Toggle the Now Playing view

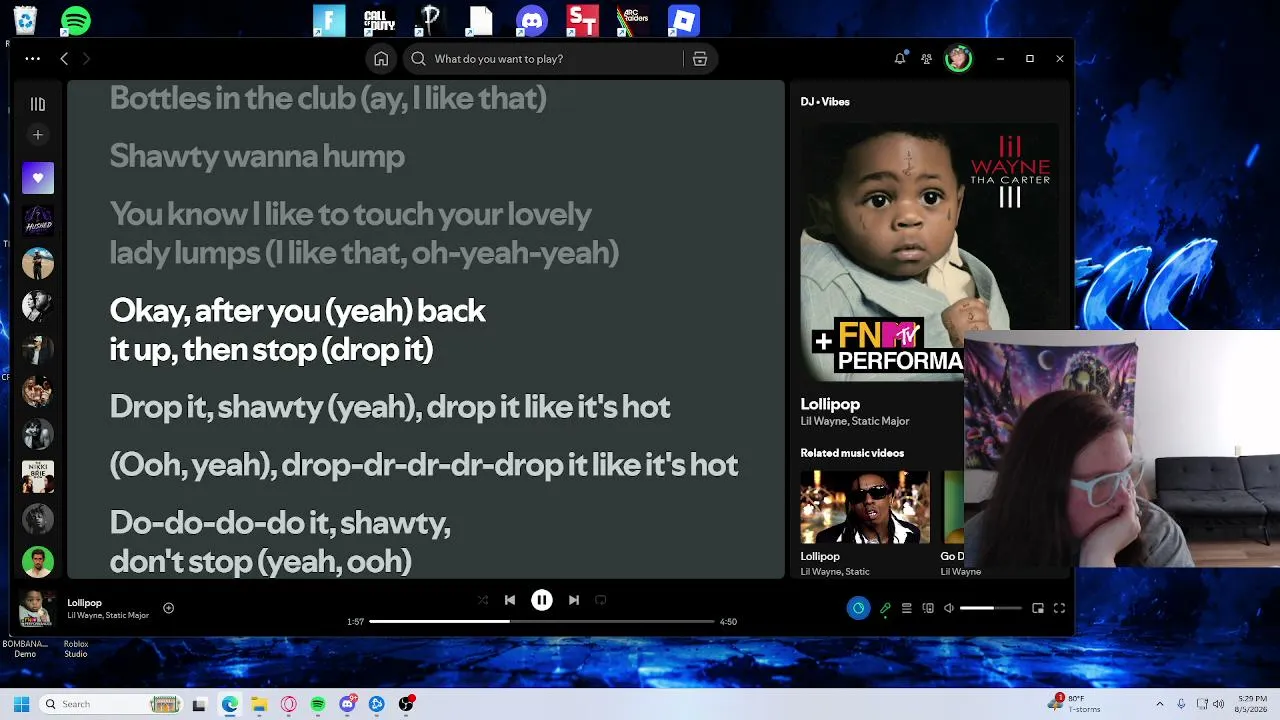(858, 608)
